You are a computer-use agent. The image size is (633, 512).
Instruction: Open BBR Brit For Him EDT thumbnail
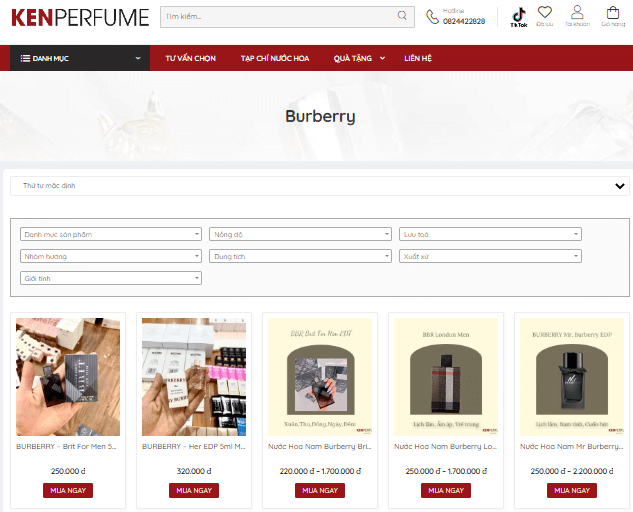320,377
